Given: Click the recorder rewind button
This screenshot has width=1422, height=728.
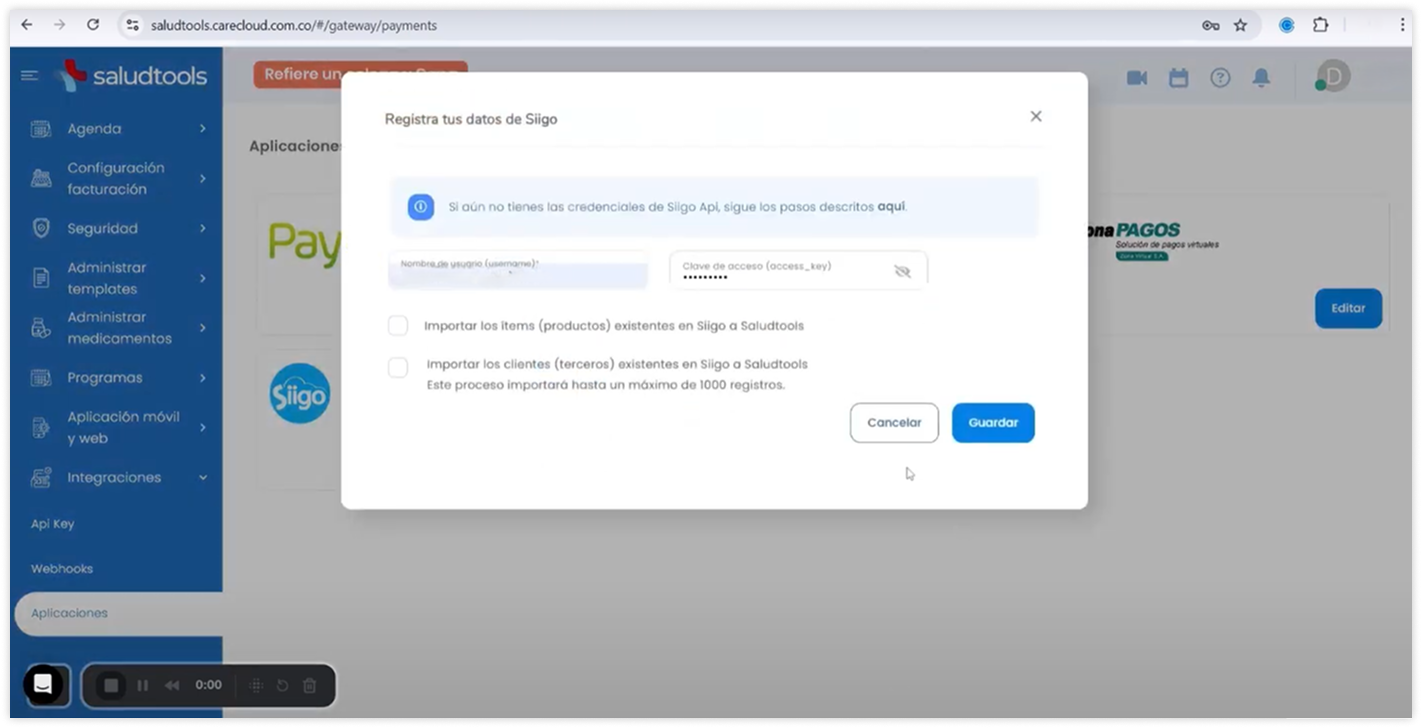Looking at the screenshot, I should click(x=172, y=685).
